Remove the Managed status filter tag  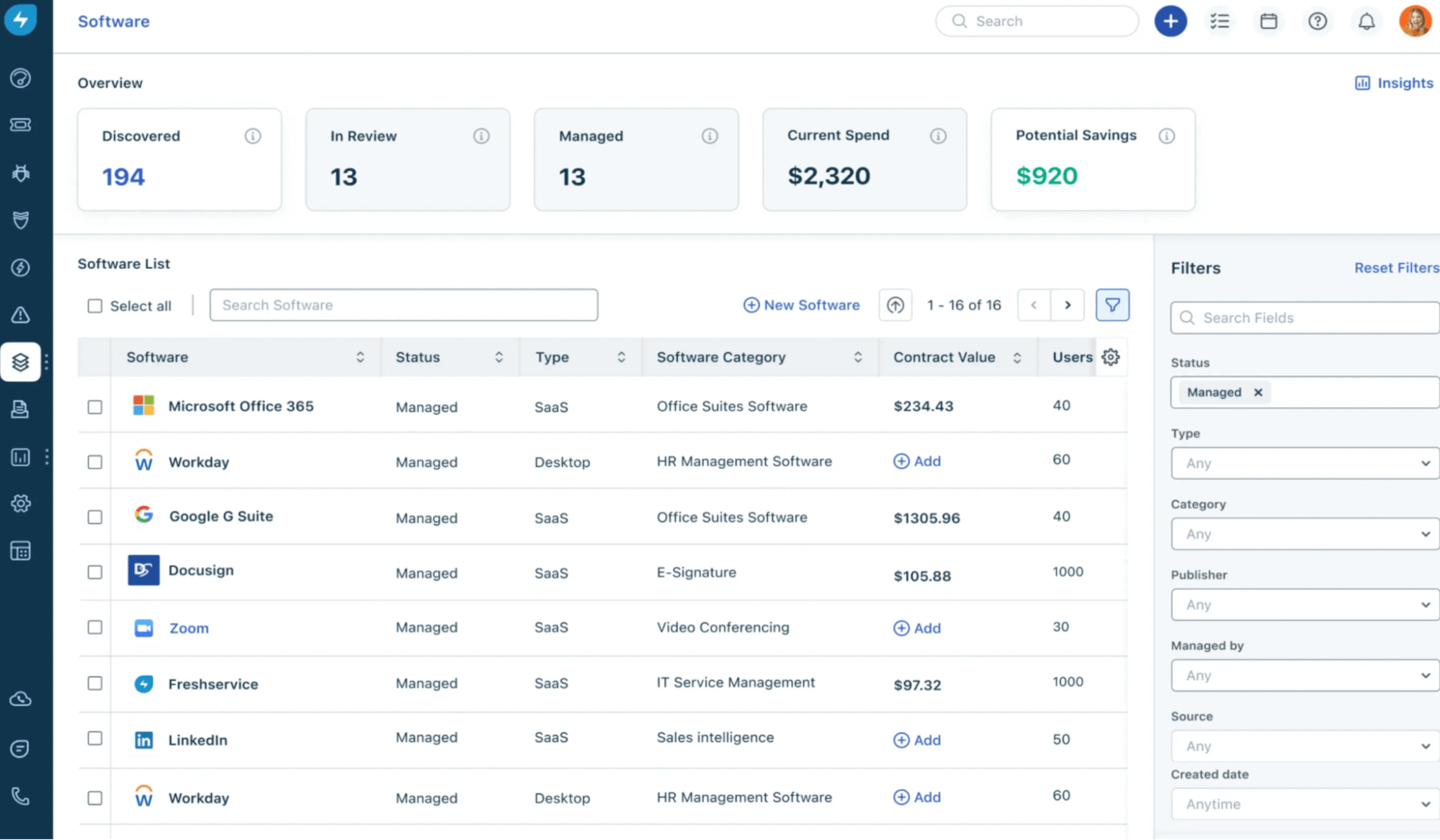[x=1258, y=392]
